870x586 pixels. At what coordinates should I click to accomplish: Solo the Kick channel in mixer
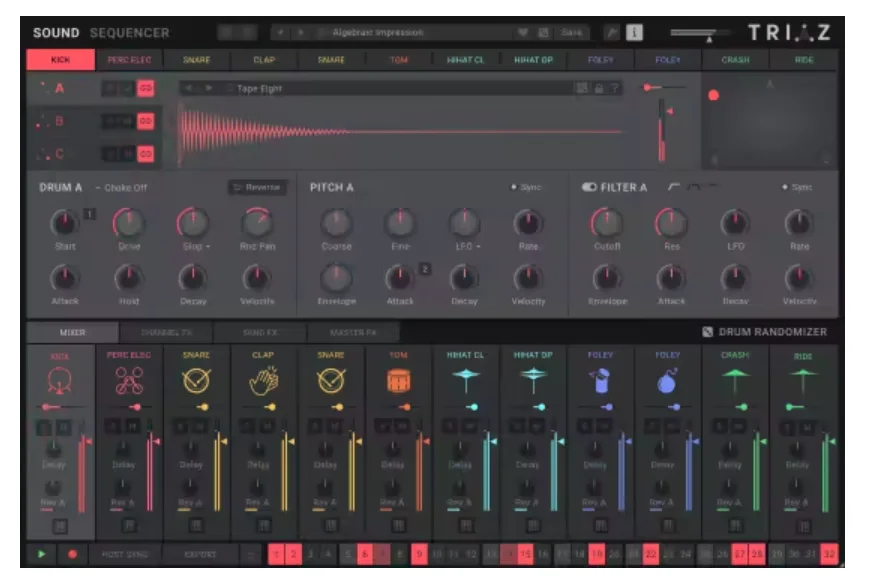click(43, 427)
